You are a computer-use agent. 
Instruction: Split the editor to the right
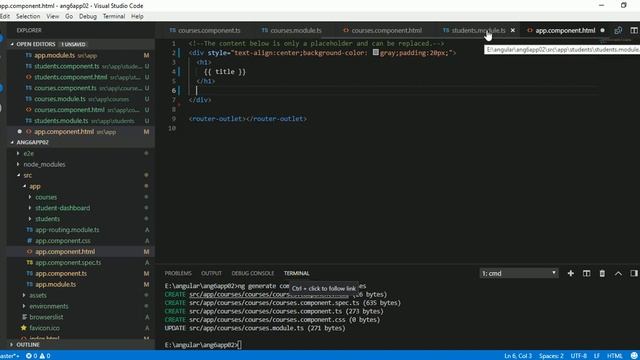(x=634, y=30)
